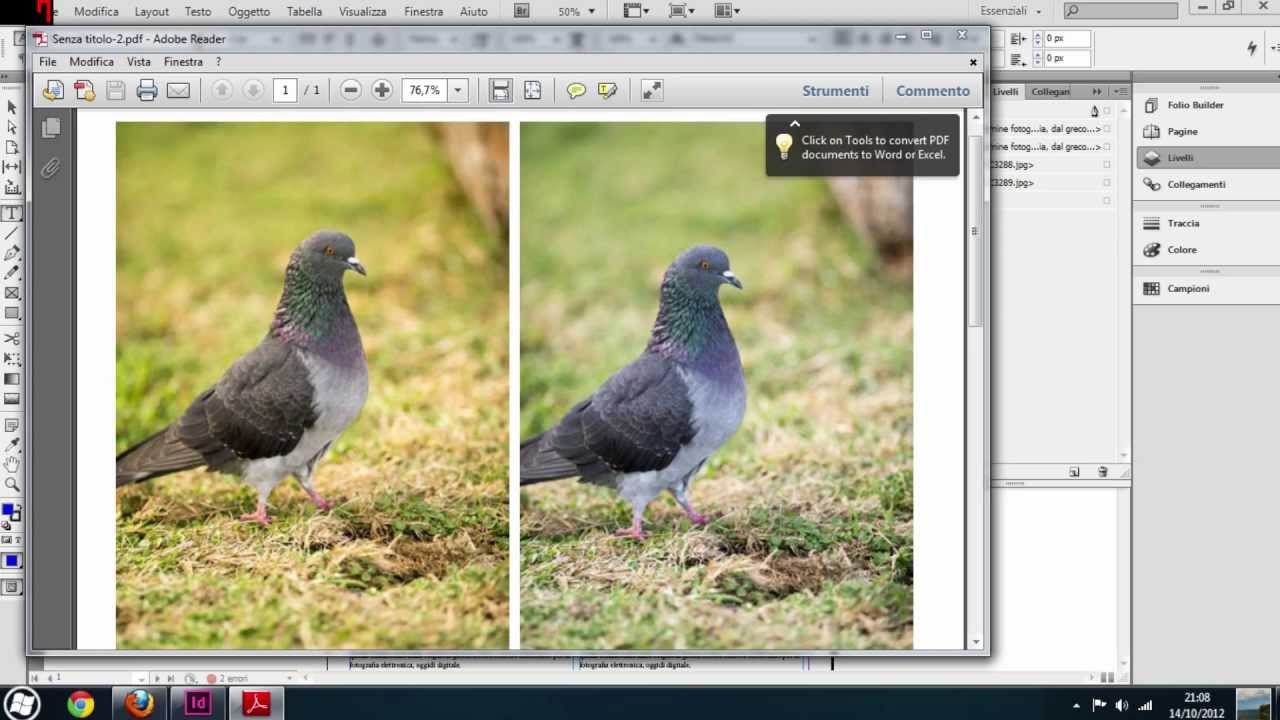Click the fit page to window icon
The image size is (1280, 720).
coord(532,90)
